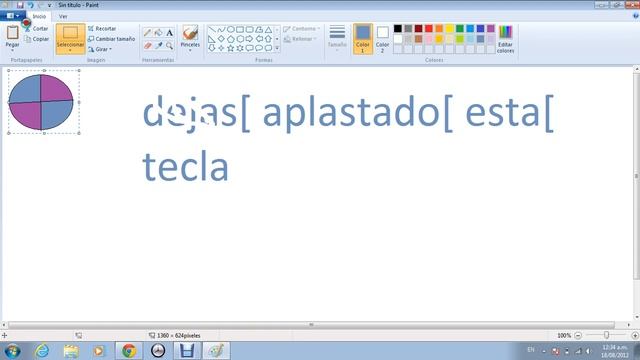
Task: Activate Color 1 foreground selector
Action: 362,39
